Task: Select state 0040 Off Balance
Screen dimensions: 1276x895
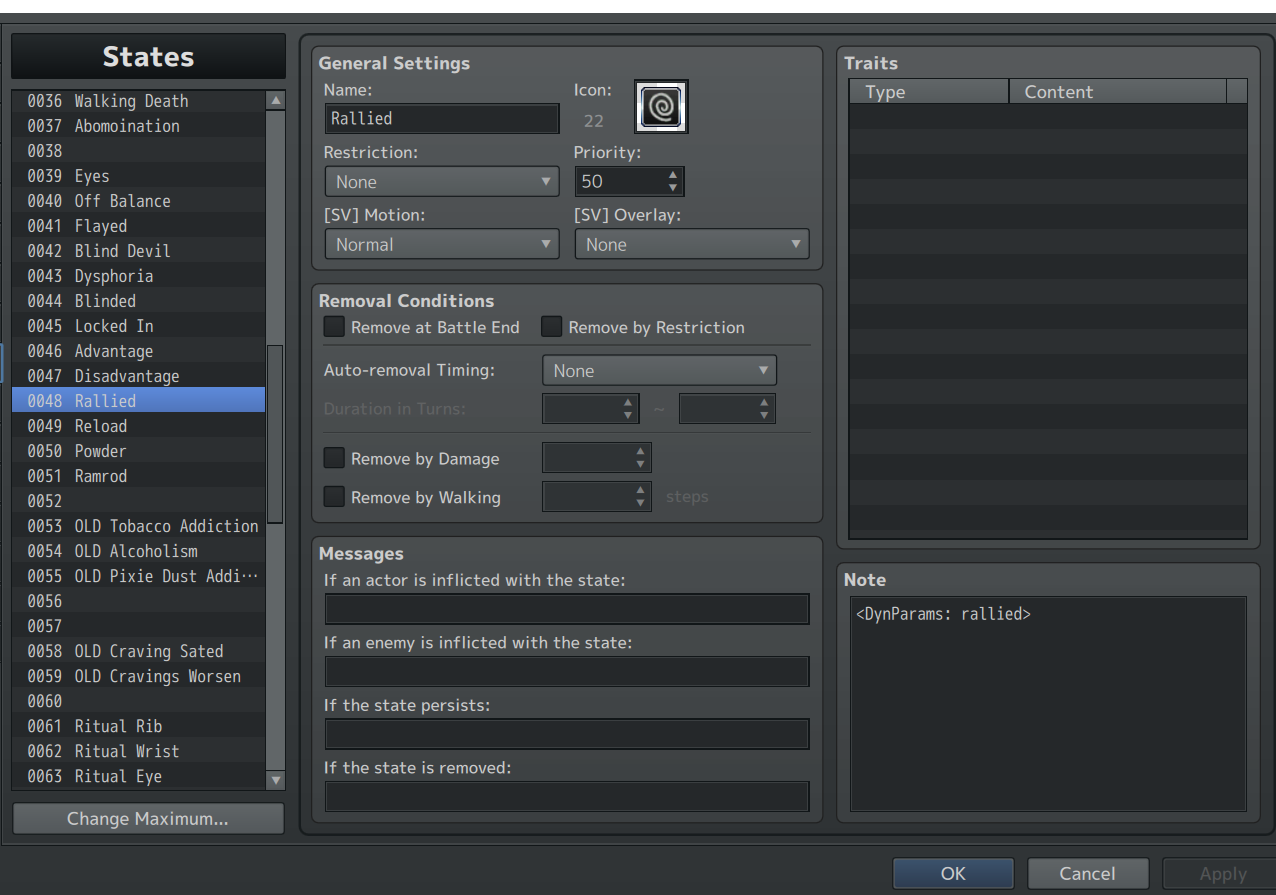Action: (x=139, y=201)
